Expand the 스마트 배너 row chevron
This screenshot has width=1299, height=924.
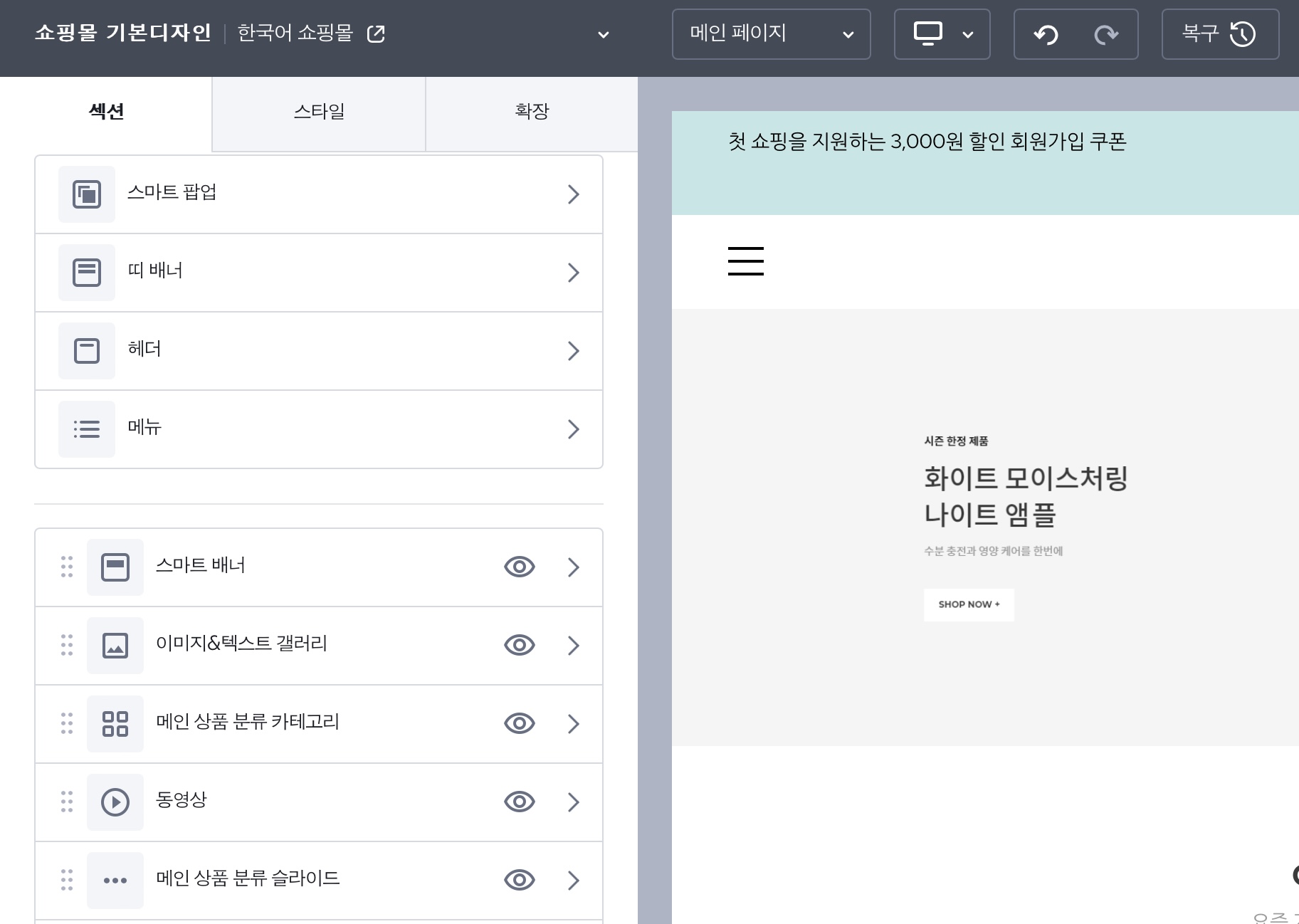(574, 567)
